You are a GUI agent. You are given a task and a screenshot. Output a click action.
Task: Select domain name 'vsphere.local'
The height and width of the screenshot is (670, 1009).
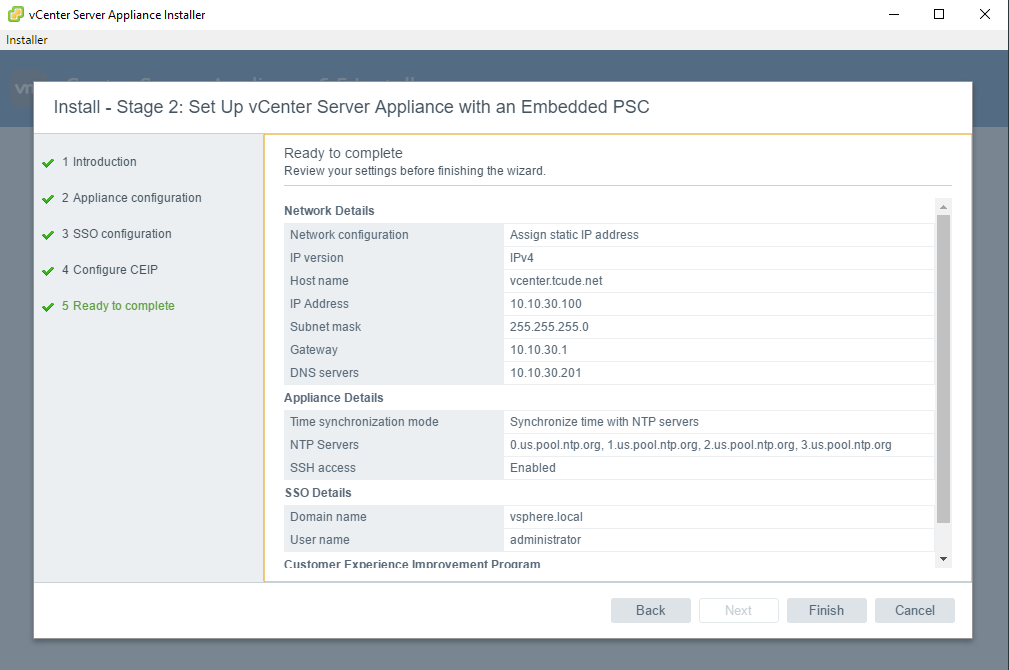pos(546,517)
